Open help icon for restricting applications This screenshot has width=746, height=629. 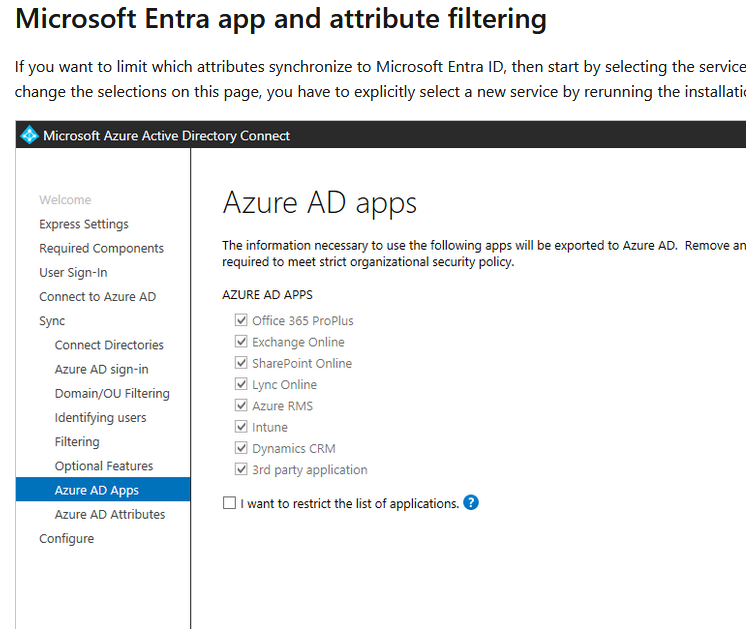[x=471, y=502]
